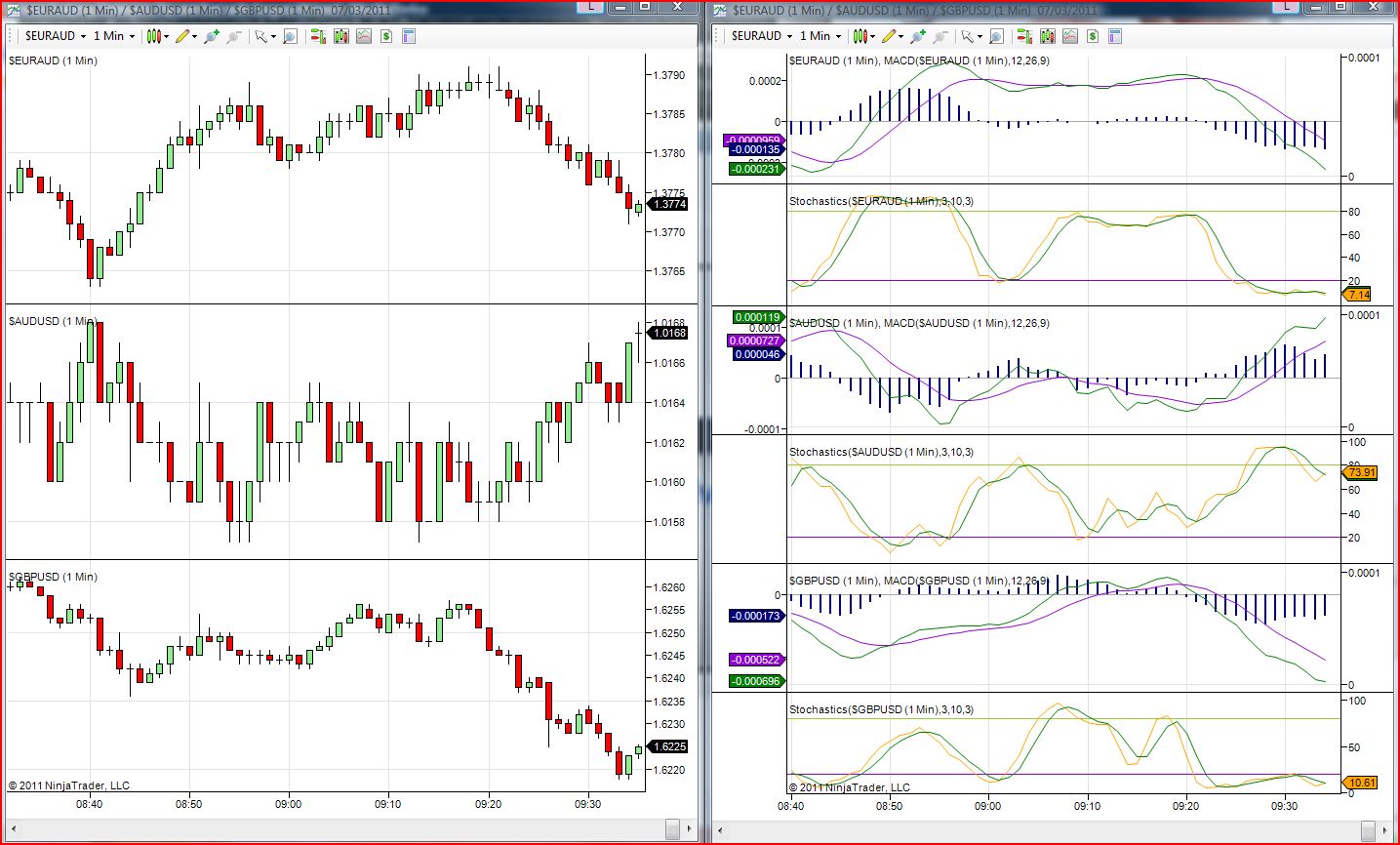Viewport: 1400px width, 845px height.
Task: Click the Zoom In icon in the right chart toolbar
Action: (918, 36)
